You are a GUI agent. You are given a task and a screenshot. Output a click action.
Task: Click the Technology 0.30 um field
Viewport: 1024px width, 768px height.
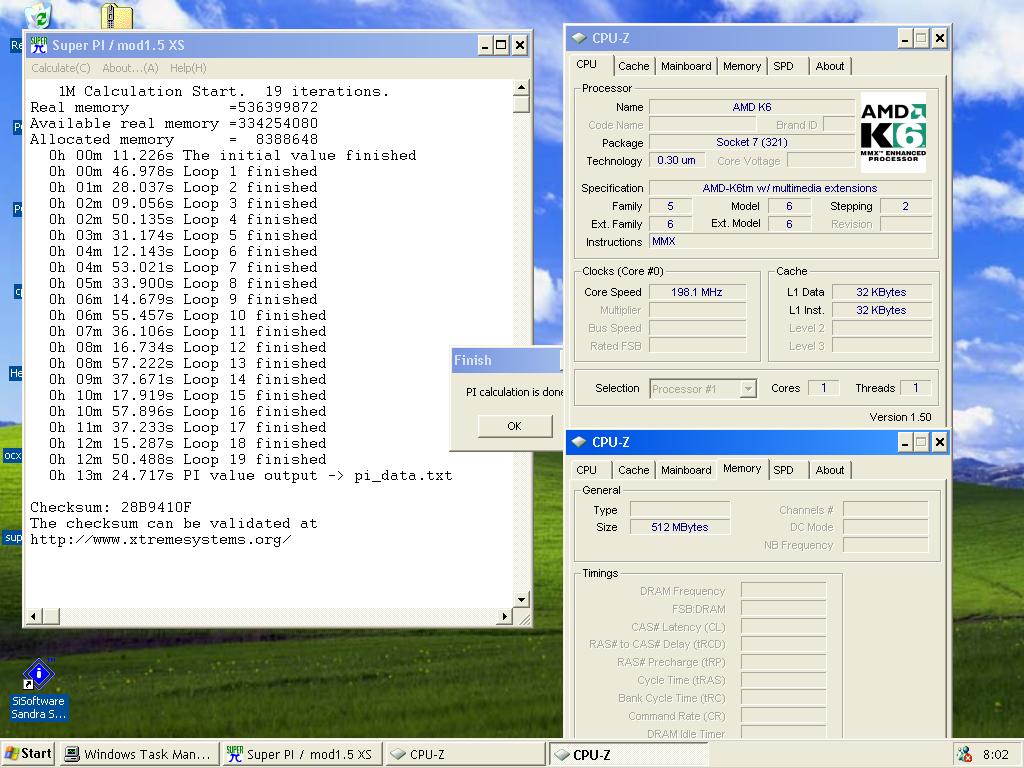point(677,160)
